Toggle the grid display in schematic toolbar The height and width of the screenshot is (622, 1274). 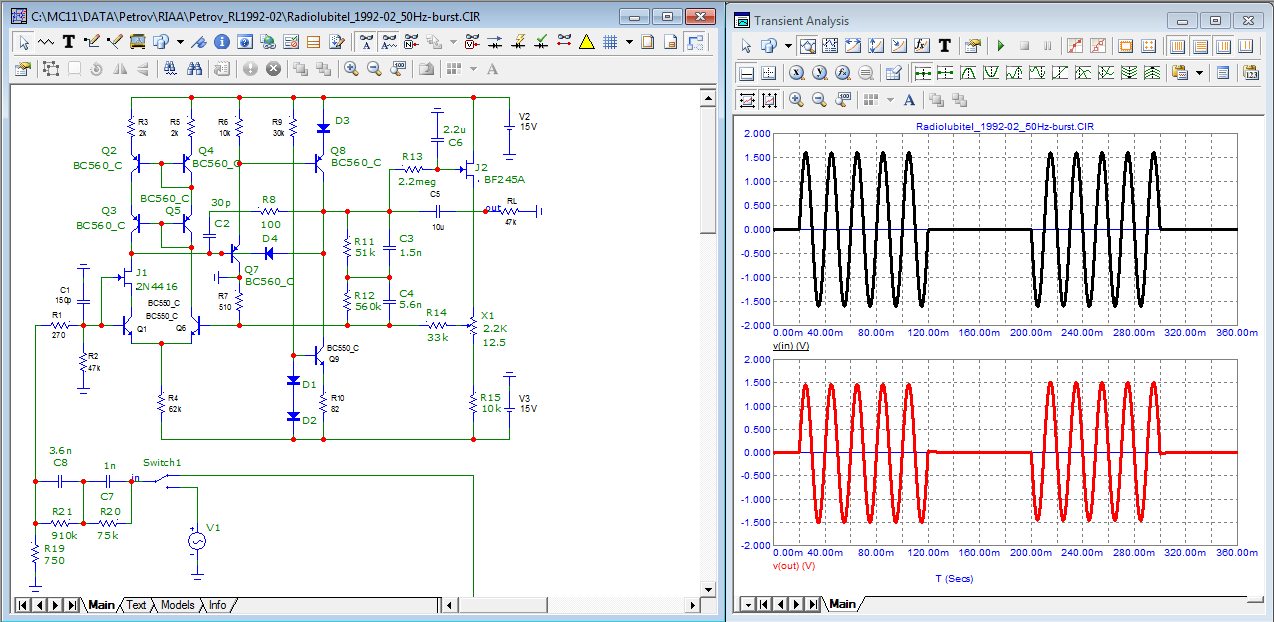click(609, 42)
